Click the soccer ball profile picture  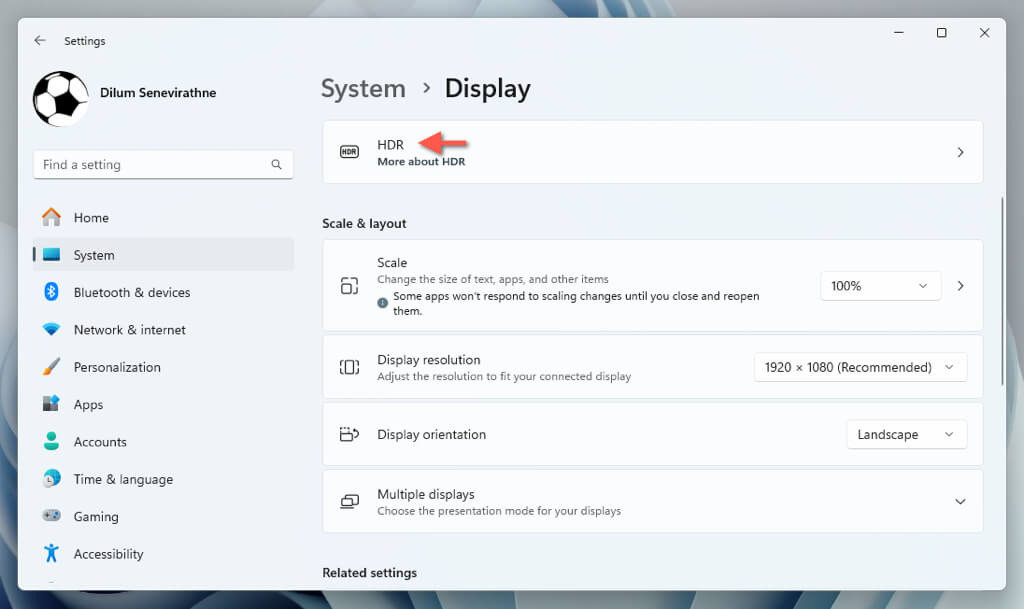61,99
